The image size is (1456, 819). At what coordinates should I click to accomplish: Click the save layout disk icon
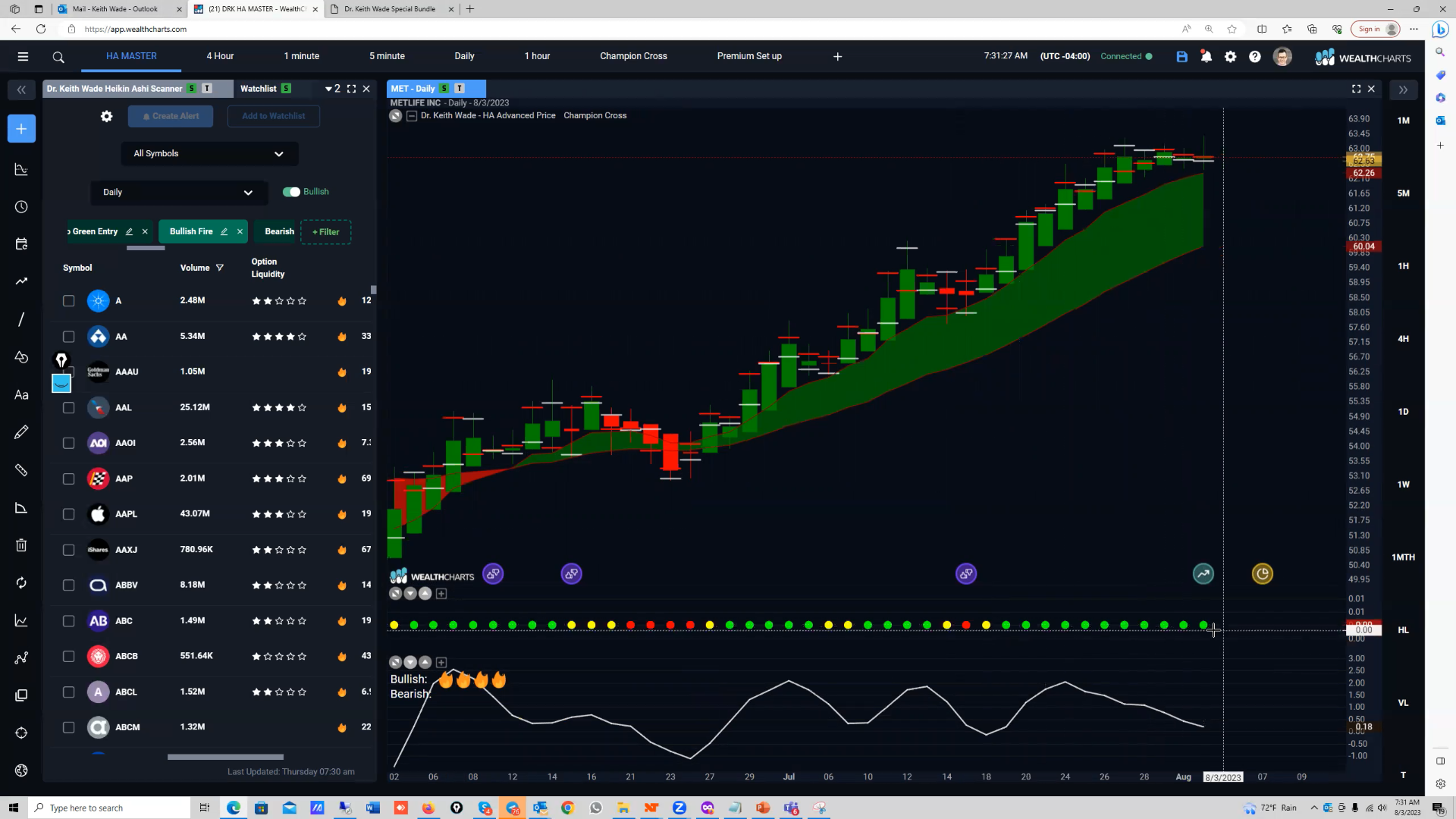tap(1181, 57)
